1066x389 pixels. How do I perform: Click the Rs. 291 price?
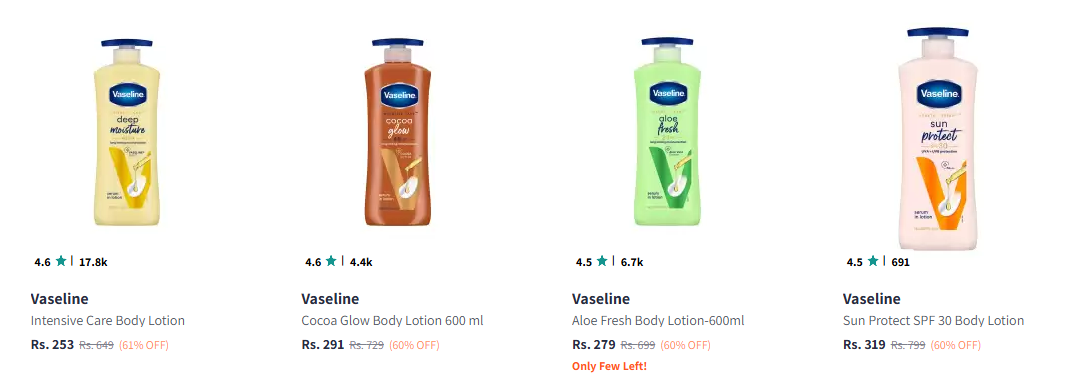coord(323,345)
